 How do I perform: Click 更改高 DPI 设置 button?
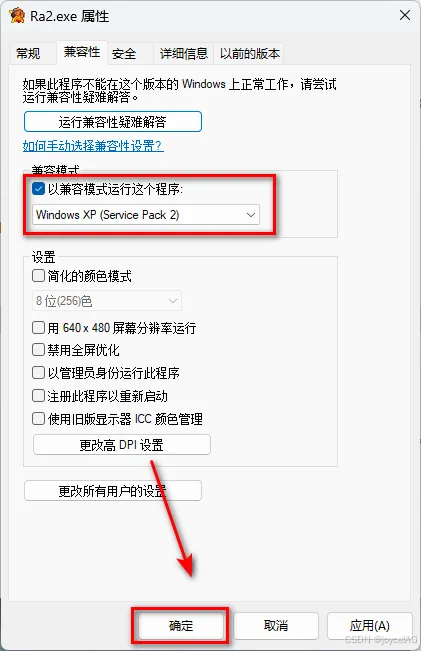122,445
